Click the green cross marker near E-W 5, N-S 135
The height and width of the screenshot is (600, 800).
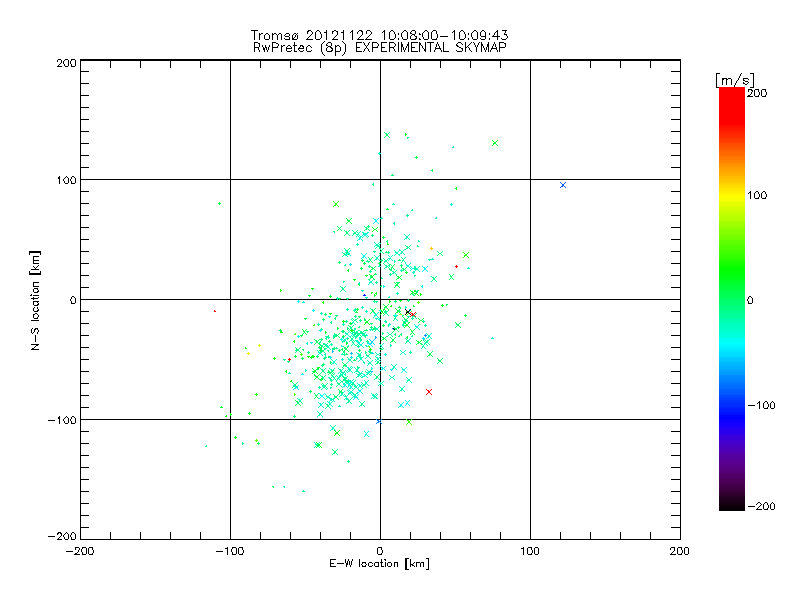pos(387,135)
